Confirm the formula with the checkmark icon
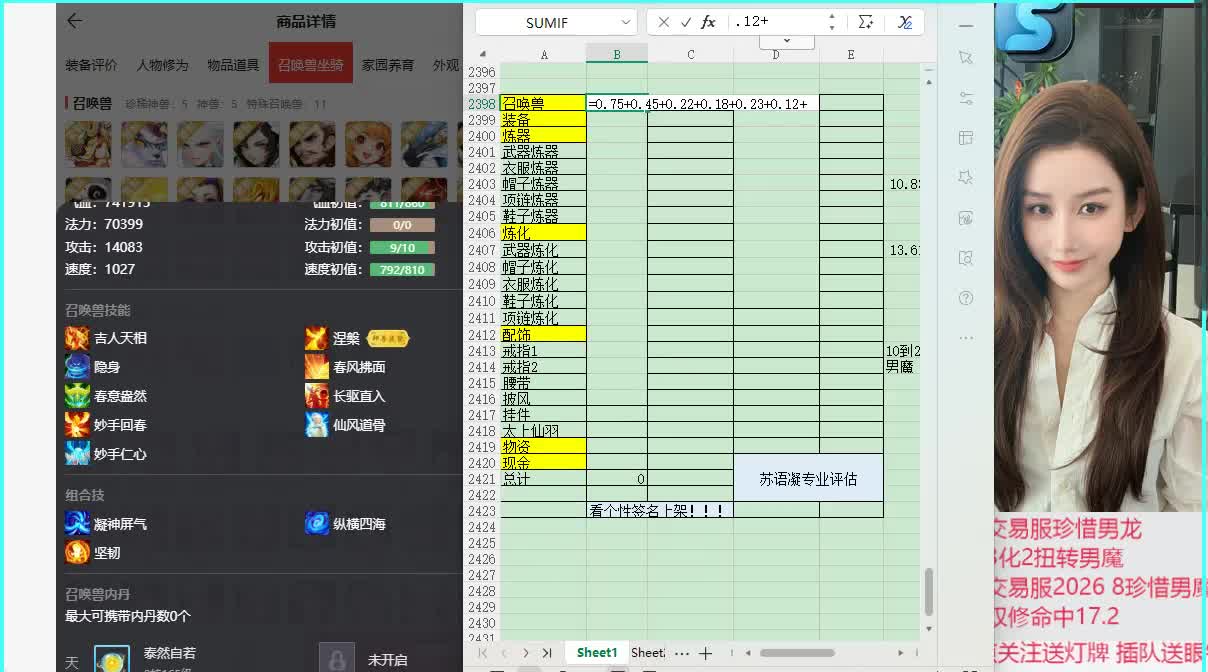This screenshot has height=672, width=1208. click(x=686, y=22)
